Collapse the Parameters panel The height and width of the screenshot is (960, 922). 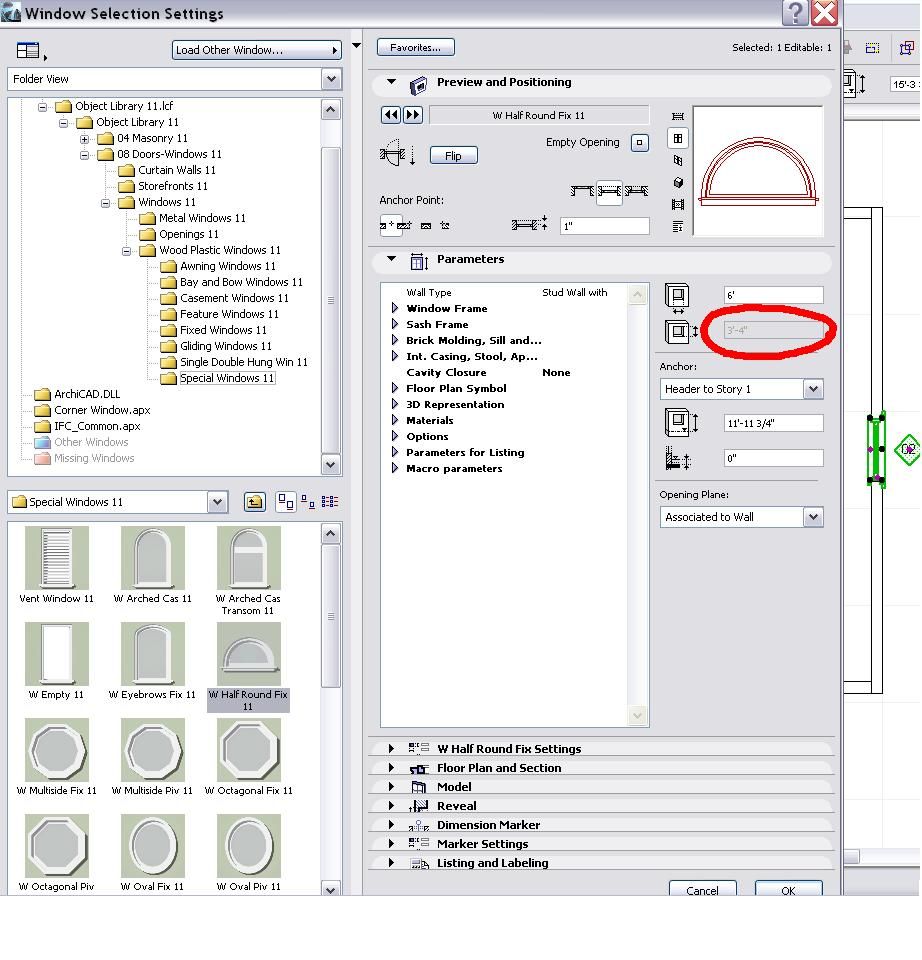point(391,258)
